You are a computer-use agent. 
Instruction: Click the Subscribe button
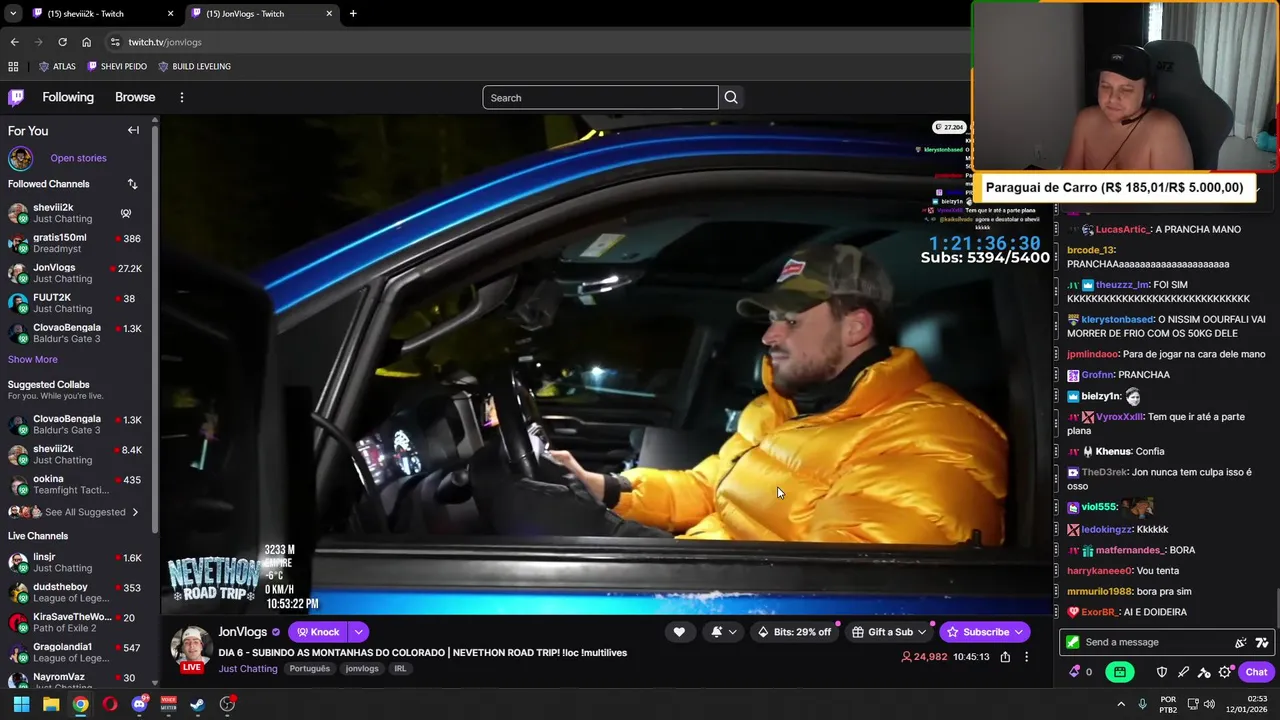point(984,632)
